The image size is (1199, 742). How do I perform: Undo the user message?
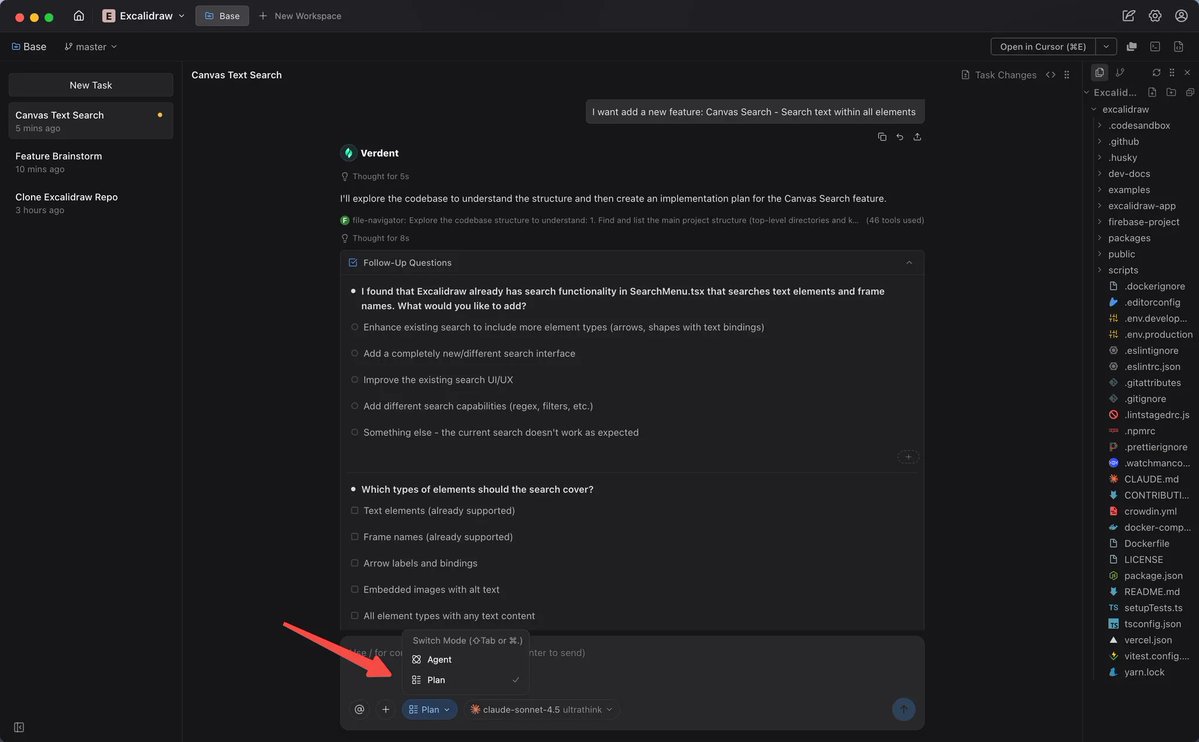point(899,137)
